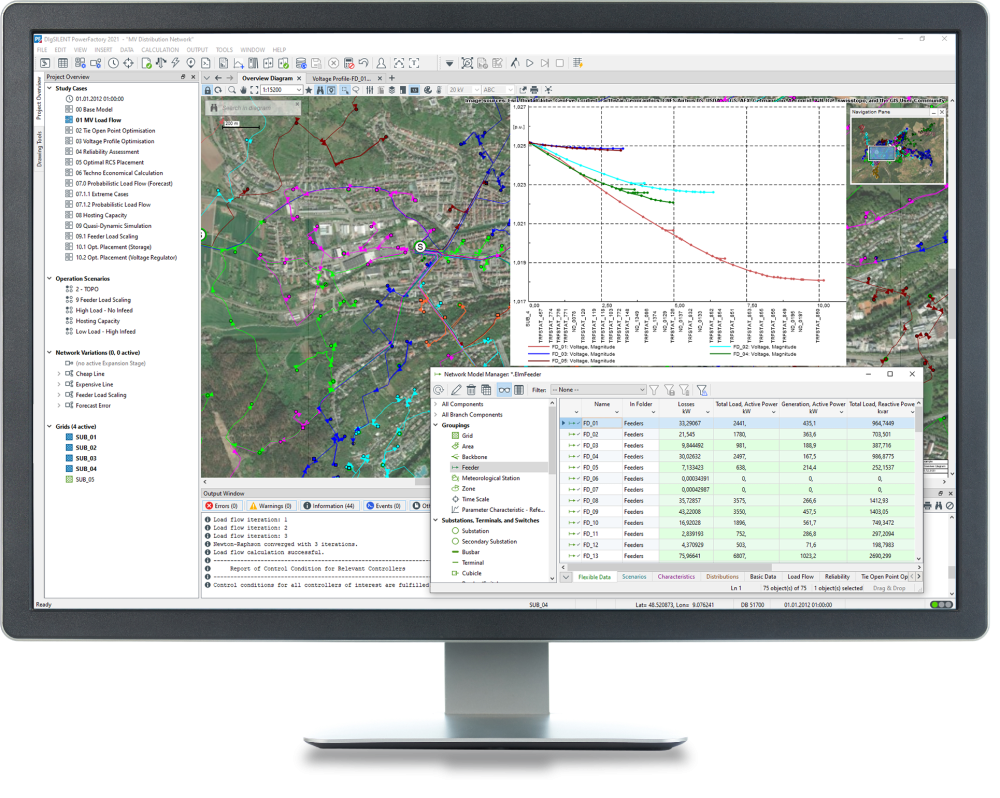
Task: Collapse the Operation Scenarios section
Action: pyautogui.click(x=50, y=279)
